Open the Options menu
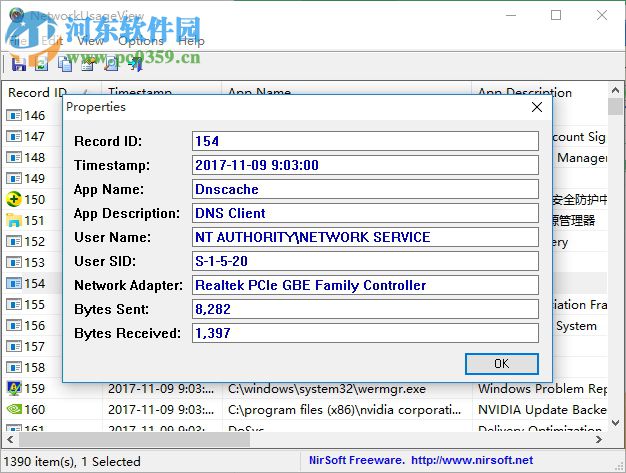 tap(141, 41)
